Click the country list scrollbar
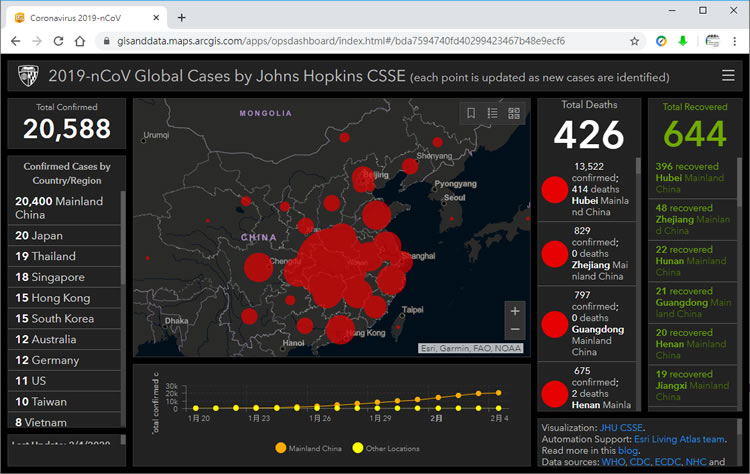750x474 pixels. click(x=123, y=237)
